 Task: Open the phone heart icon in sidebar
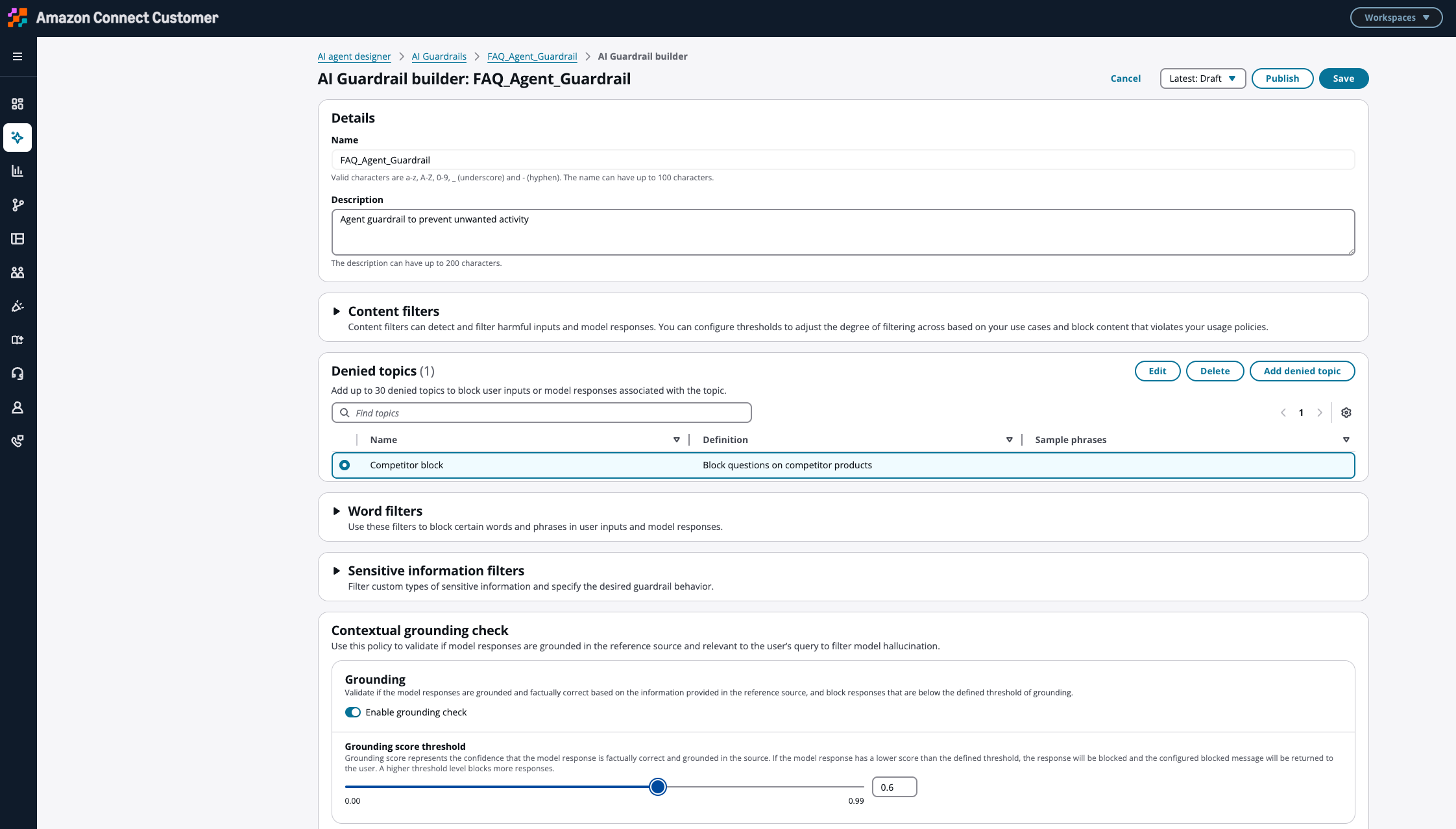[18, 441]
